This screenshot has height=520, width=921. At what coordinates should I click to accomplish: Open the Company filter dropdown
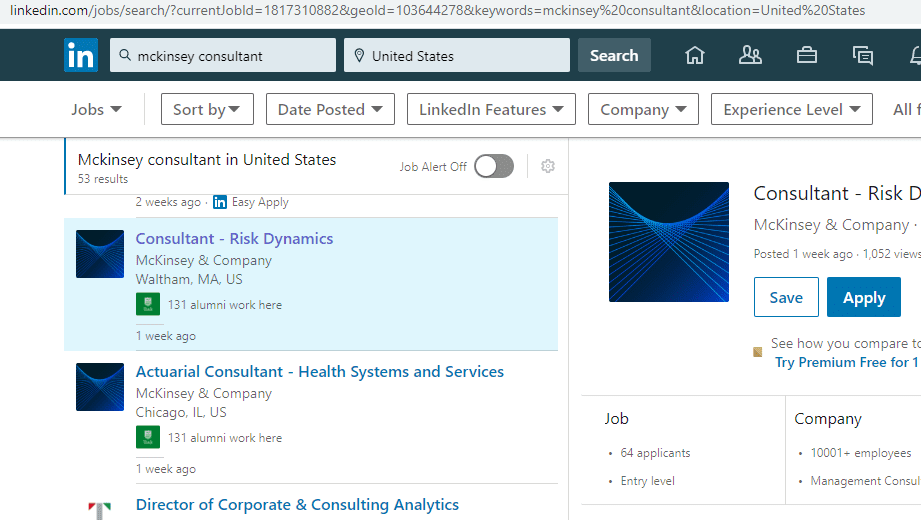point(642,110)
